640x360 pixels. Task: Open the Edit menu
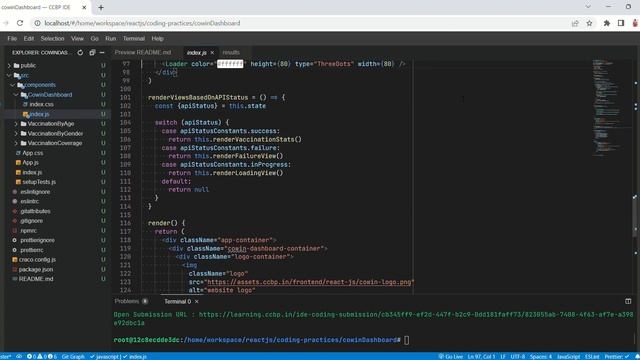[x=29, y=38]
